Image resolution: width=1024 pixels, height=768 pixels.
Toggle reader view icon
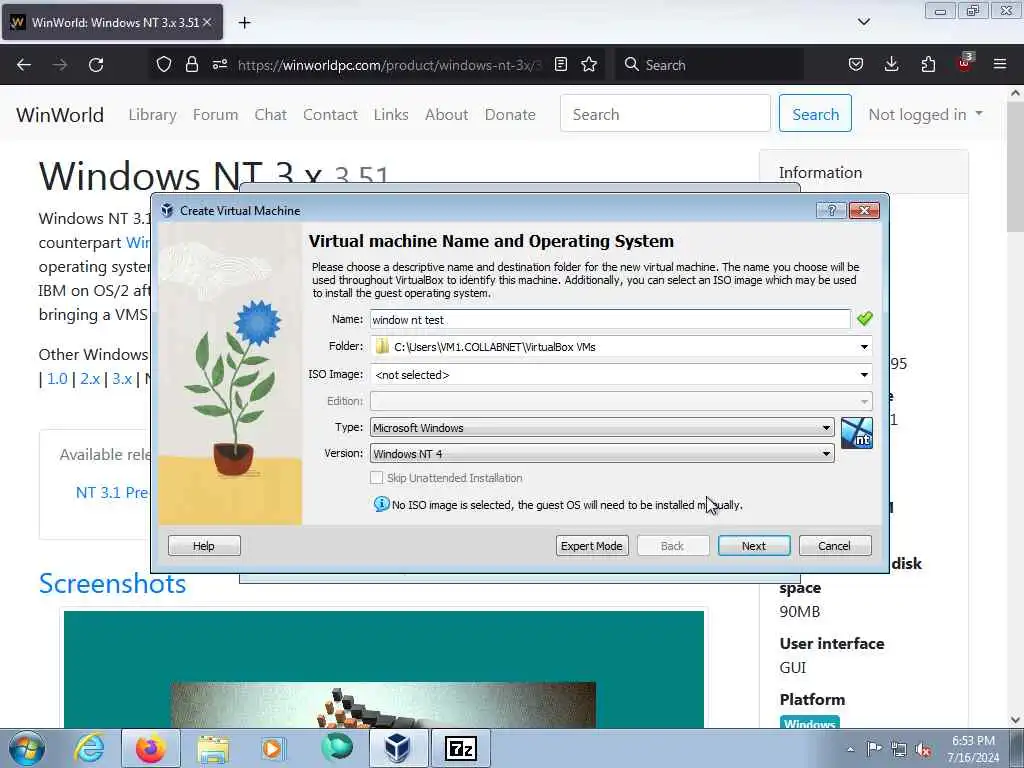pyautogui.click(x=560, y=65)
